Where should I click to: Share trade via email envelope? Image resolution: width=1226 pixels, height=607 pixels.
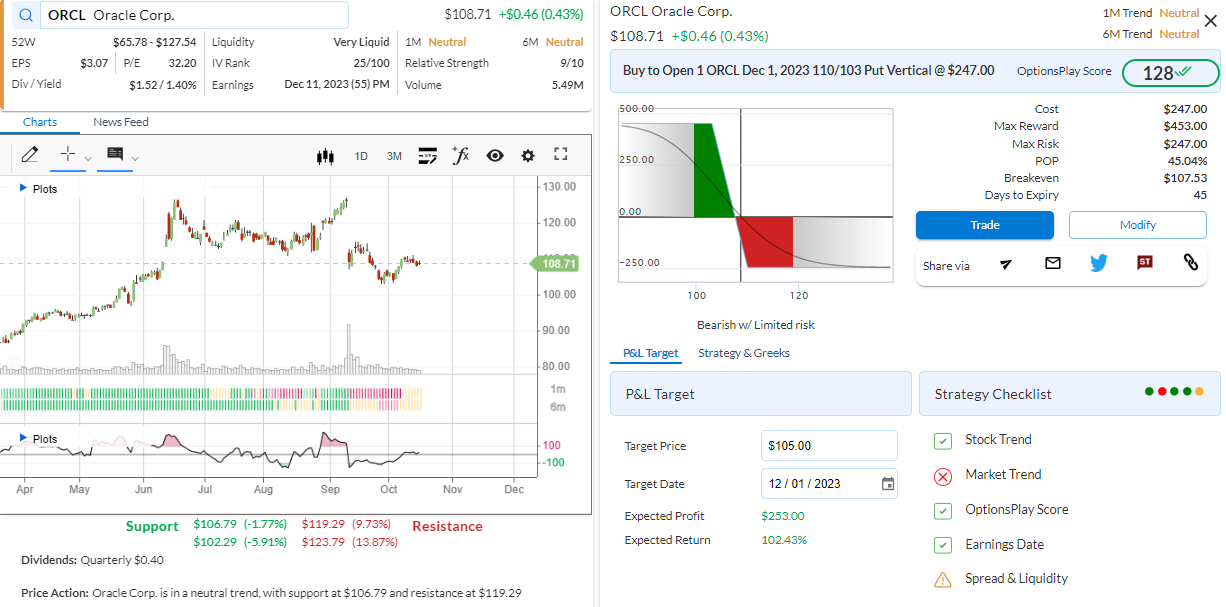[1052, 263]
